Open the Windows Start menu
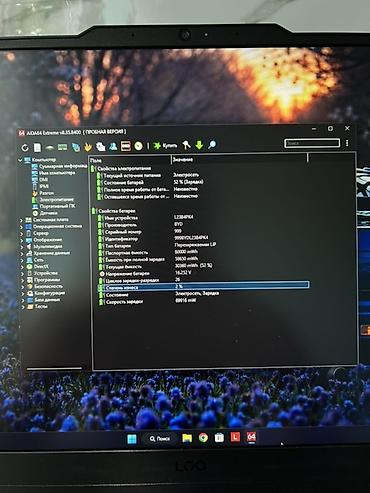Image resolution: width=370 pixels, height=493 pixels. click(132, 439)
